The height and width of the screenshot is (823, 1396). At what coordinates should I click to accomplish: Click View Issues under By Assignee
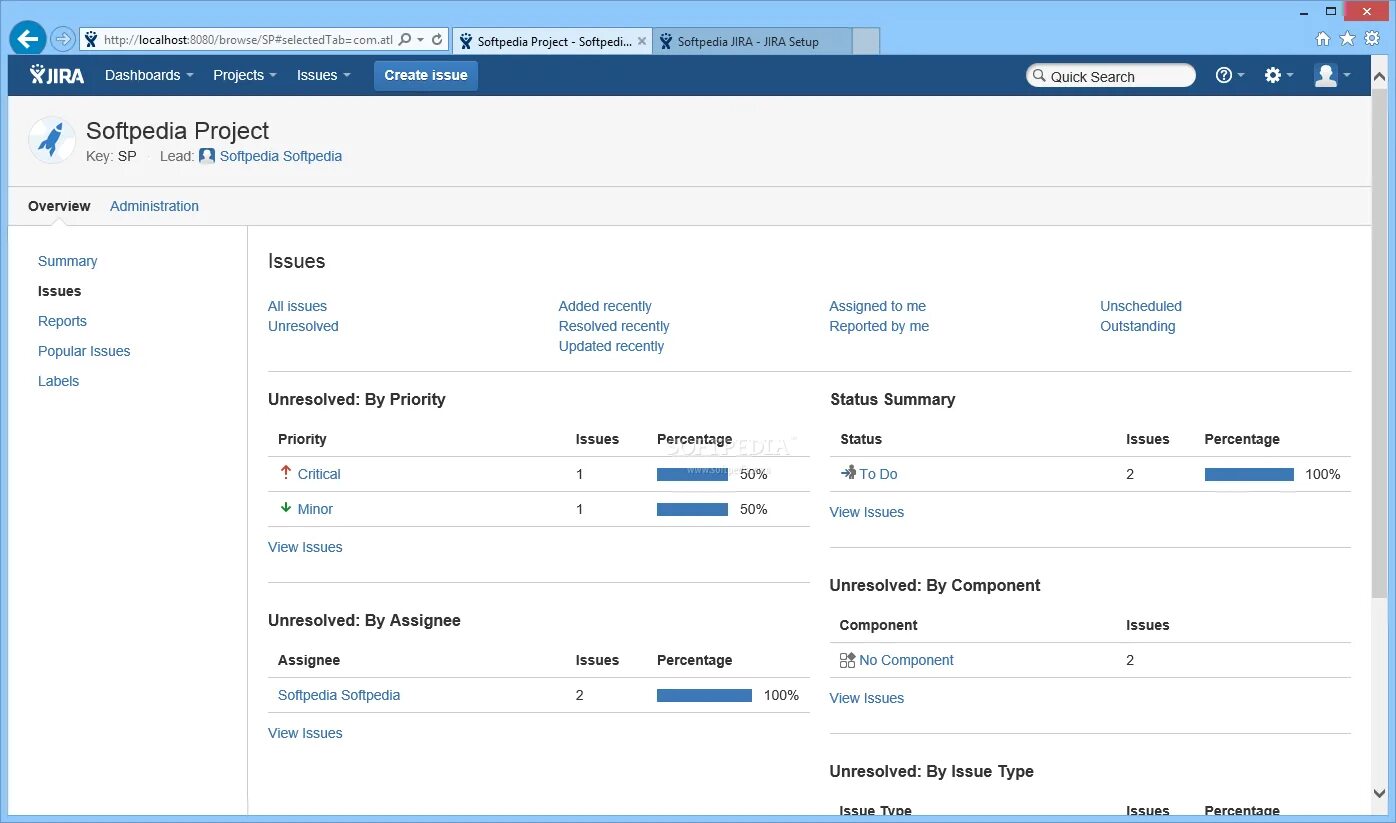(305, 733)
